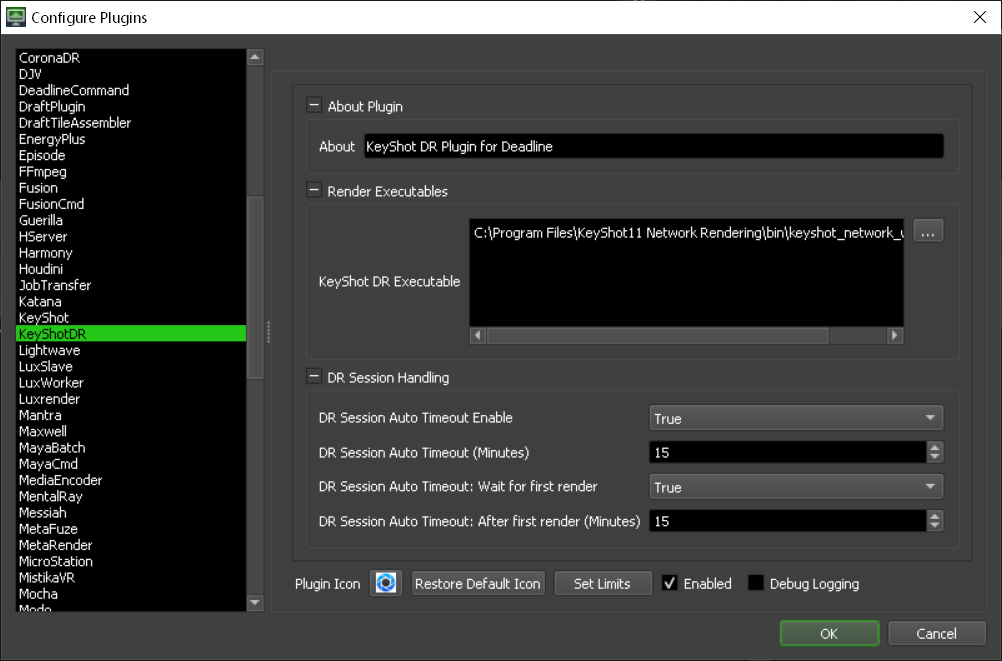Click the KeyShot Plugin Icon thumbnail
The image size is (1002, 661).
tap(386, 583)
